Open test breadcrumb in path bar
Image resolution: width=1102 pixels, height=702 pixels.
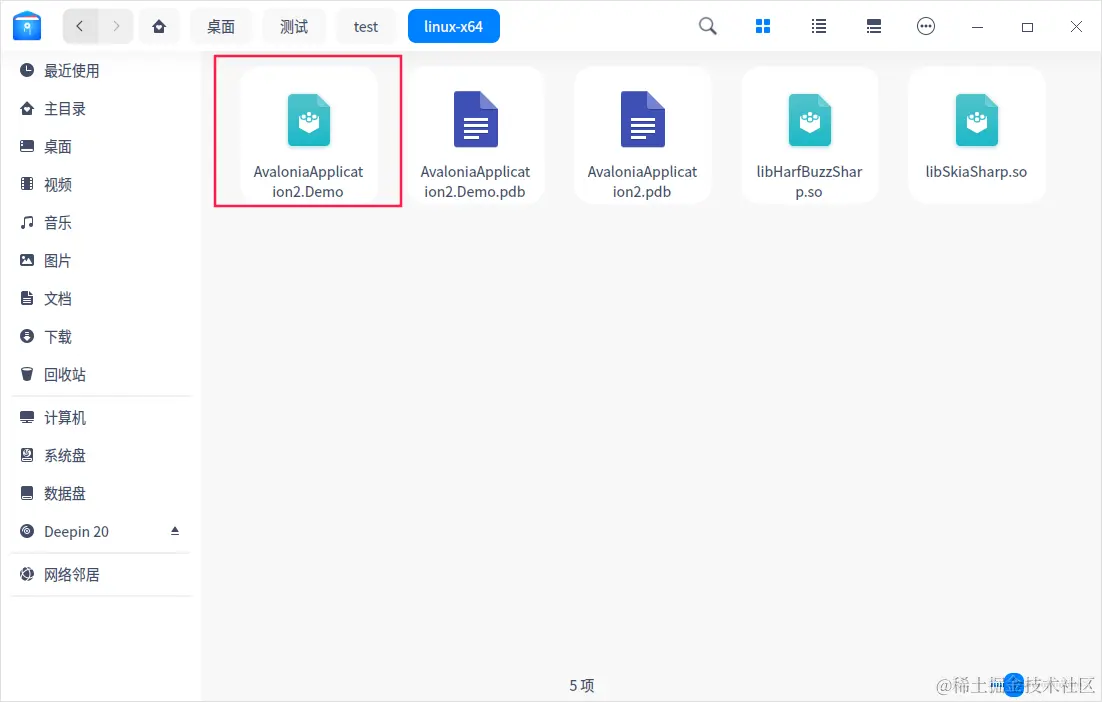point(365,27)
